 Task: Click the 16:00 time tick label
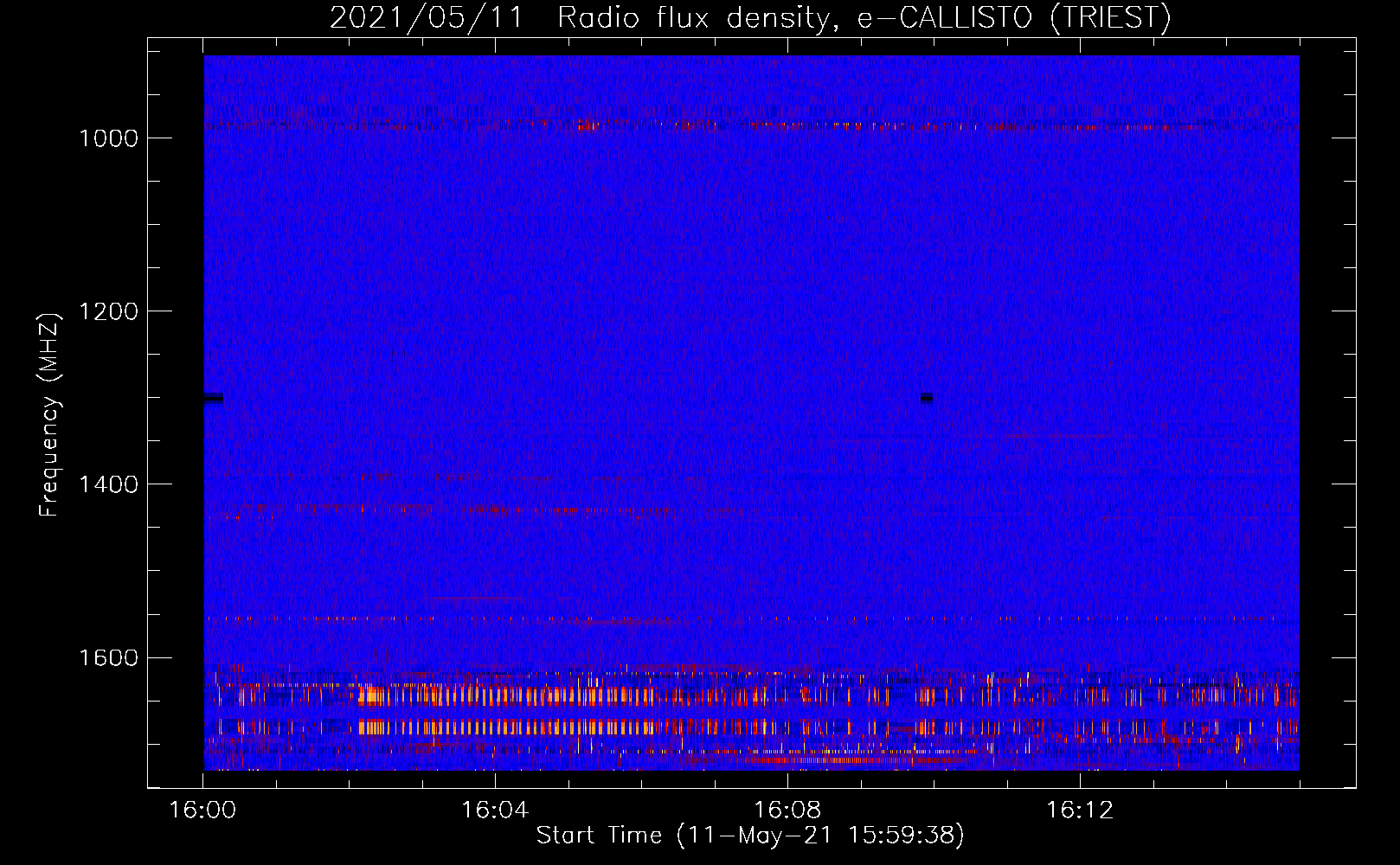click(x=202, y=811)
